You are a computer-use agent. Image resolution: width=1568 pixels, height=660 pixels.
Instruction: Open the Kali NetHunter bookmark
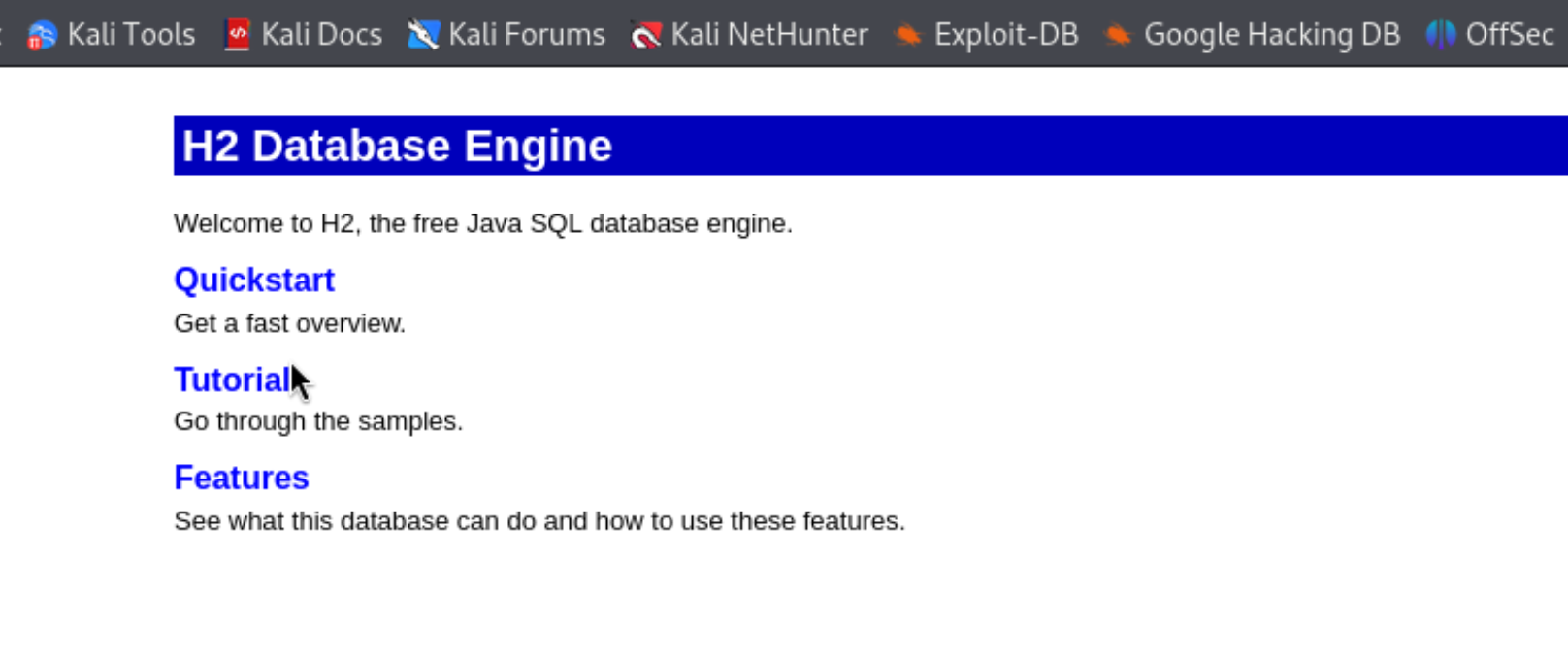tap(749, 35)
